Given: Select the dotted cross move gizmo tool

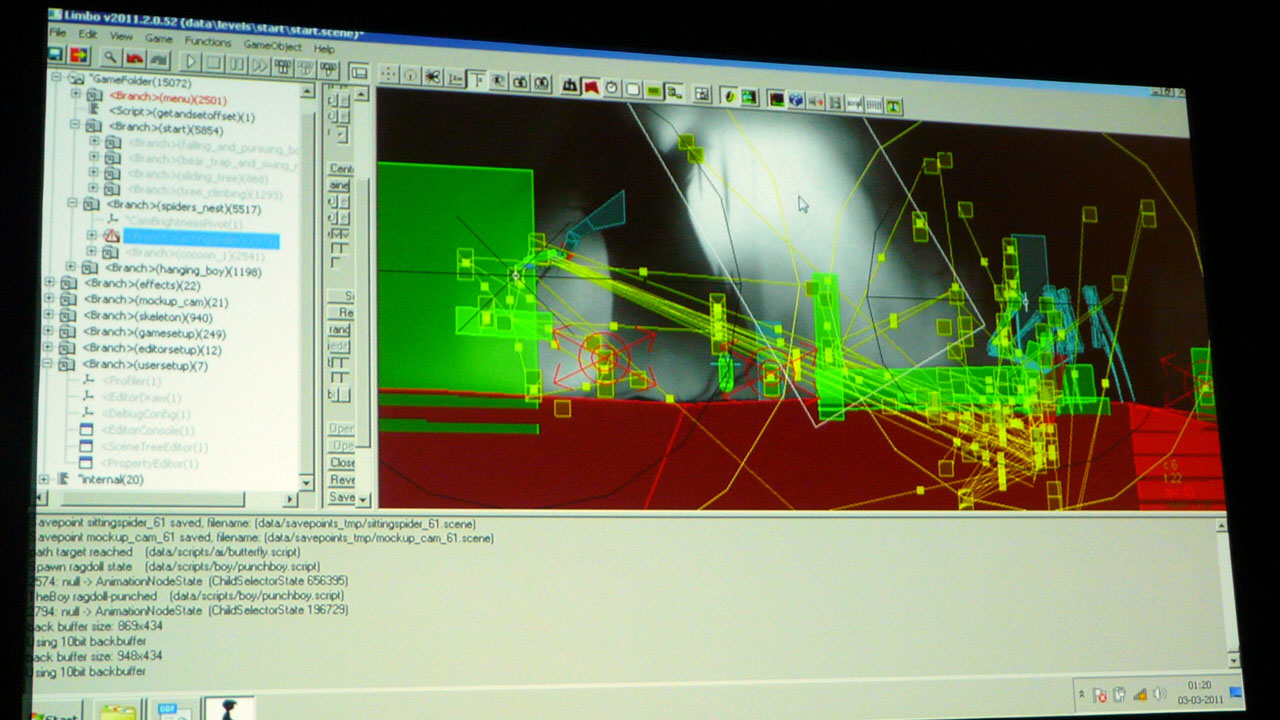Looking at the screenshot, I should (x=388, y=73).
